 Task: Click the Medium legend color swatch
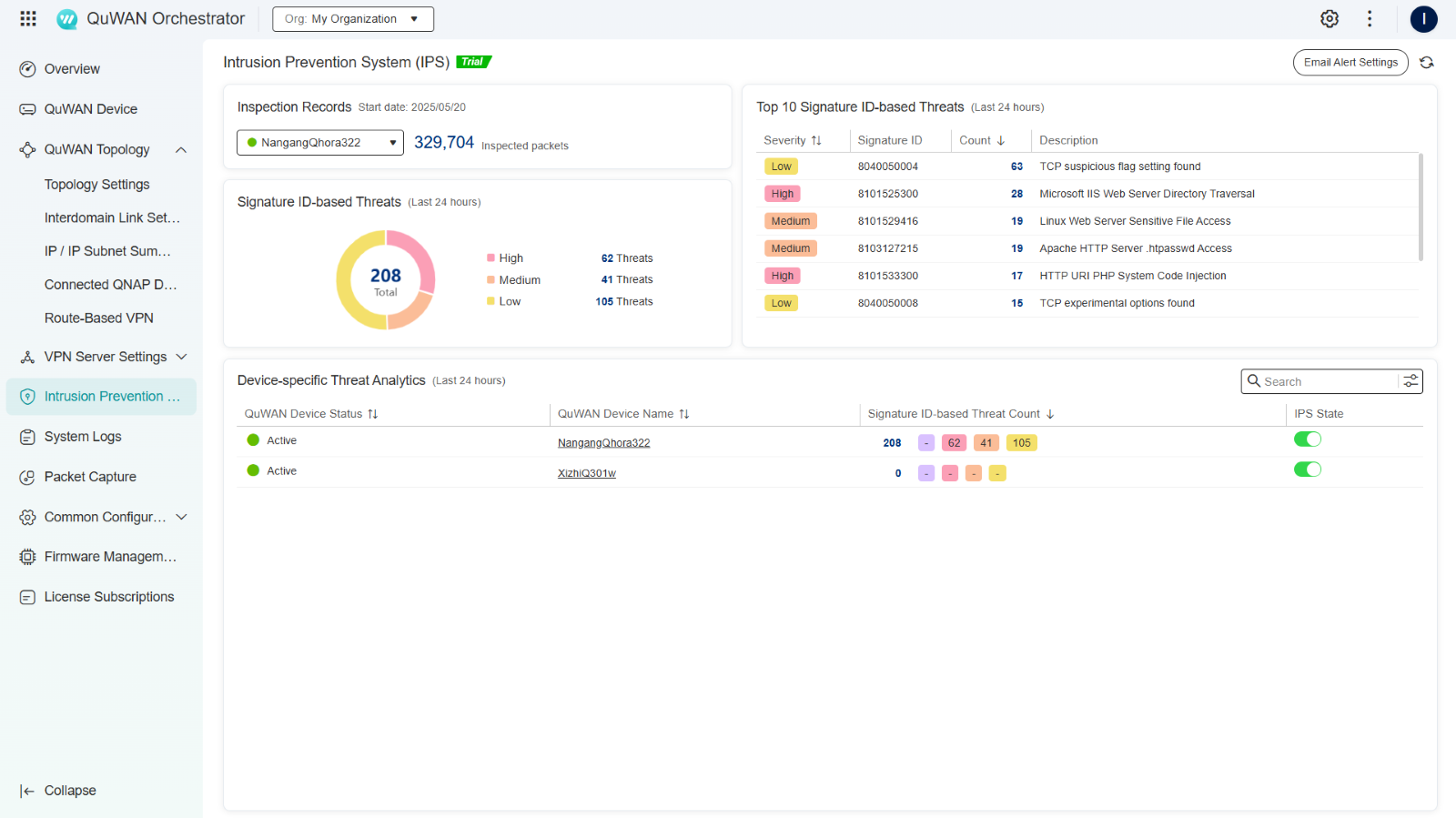[x=491, y=280]
